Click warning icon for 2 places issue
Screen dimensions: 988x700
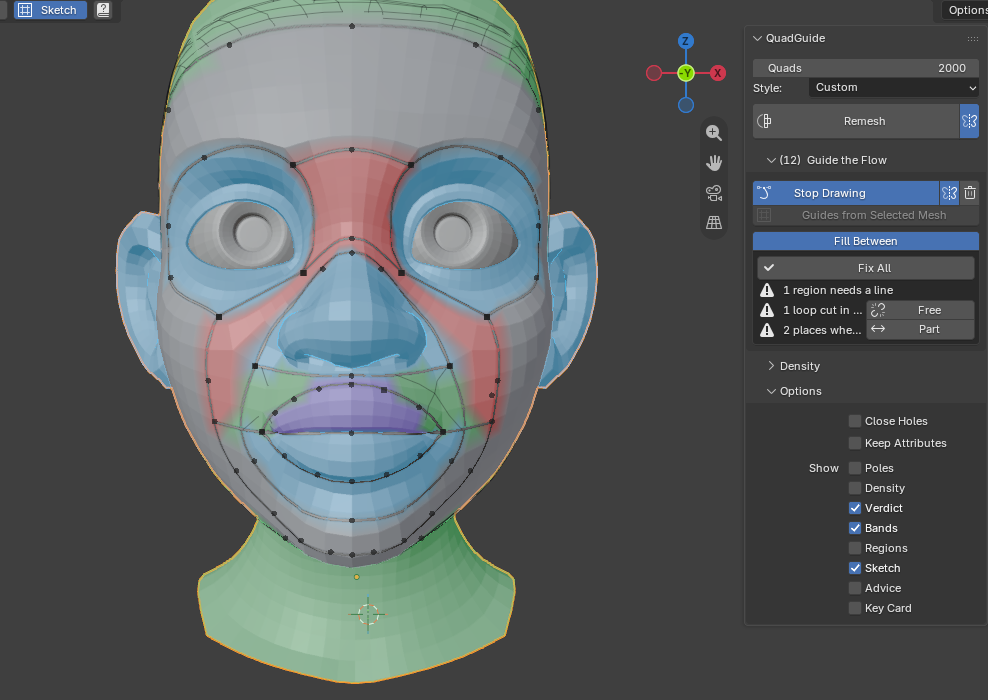click(767, 330)
